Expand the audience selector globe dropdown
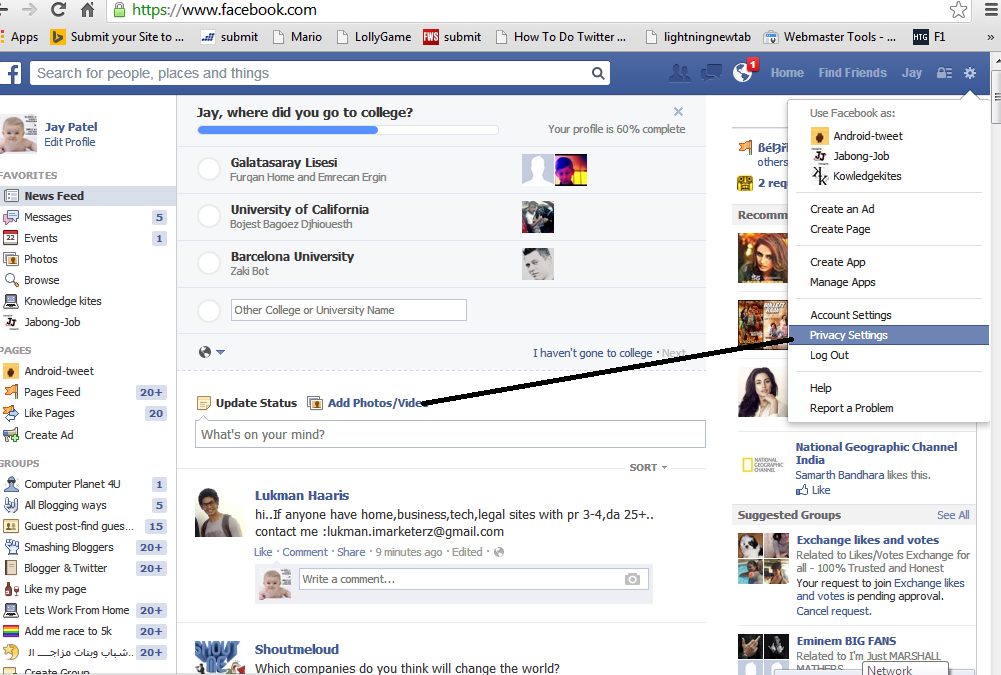The image size is (1001, 675). pos(208,351)
